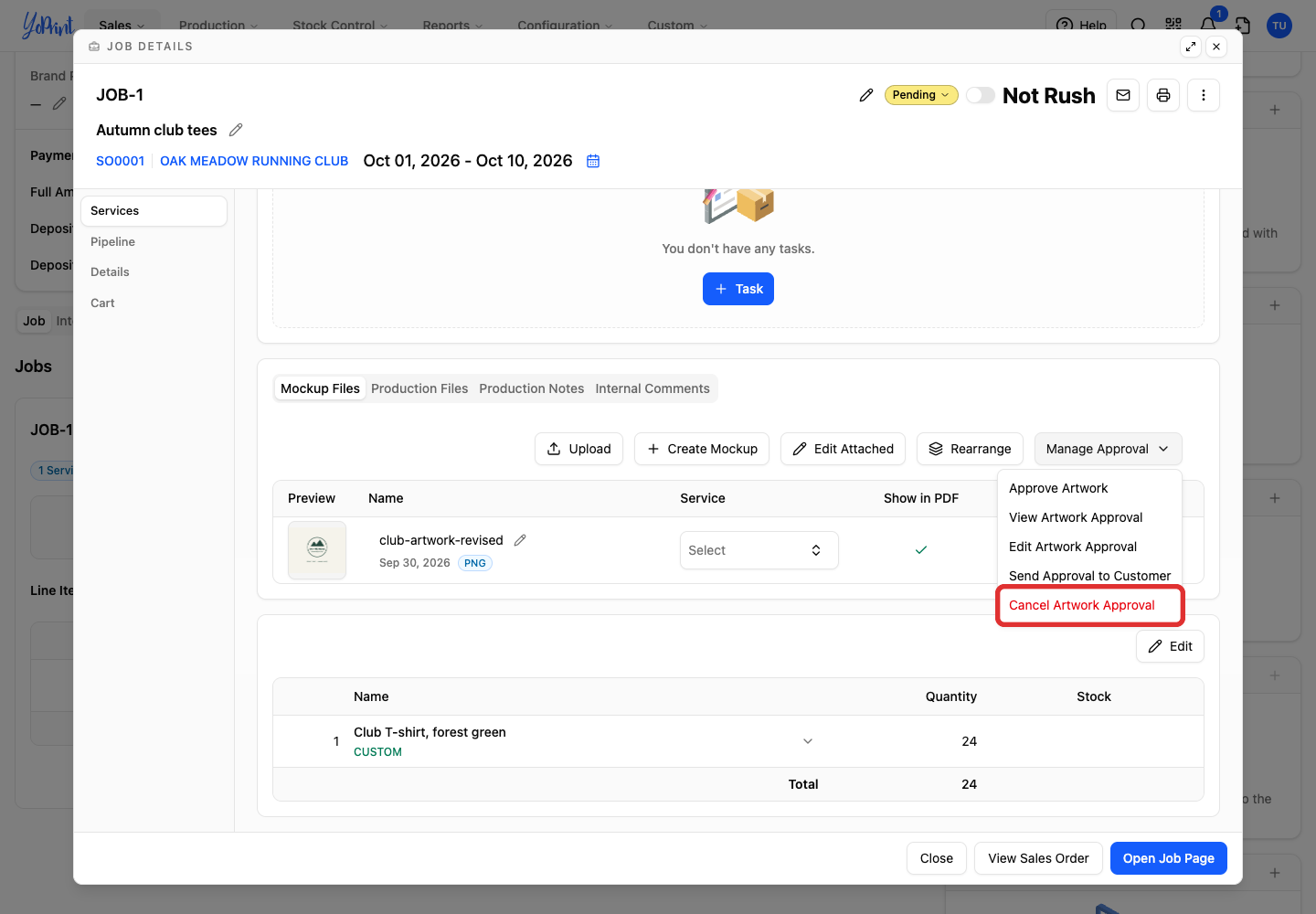Select the Mockup Files tab
Screen dimensions: 1316x914
click(x=320, y=388)
